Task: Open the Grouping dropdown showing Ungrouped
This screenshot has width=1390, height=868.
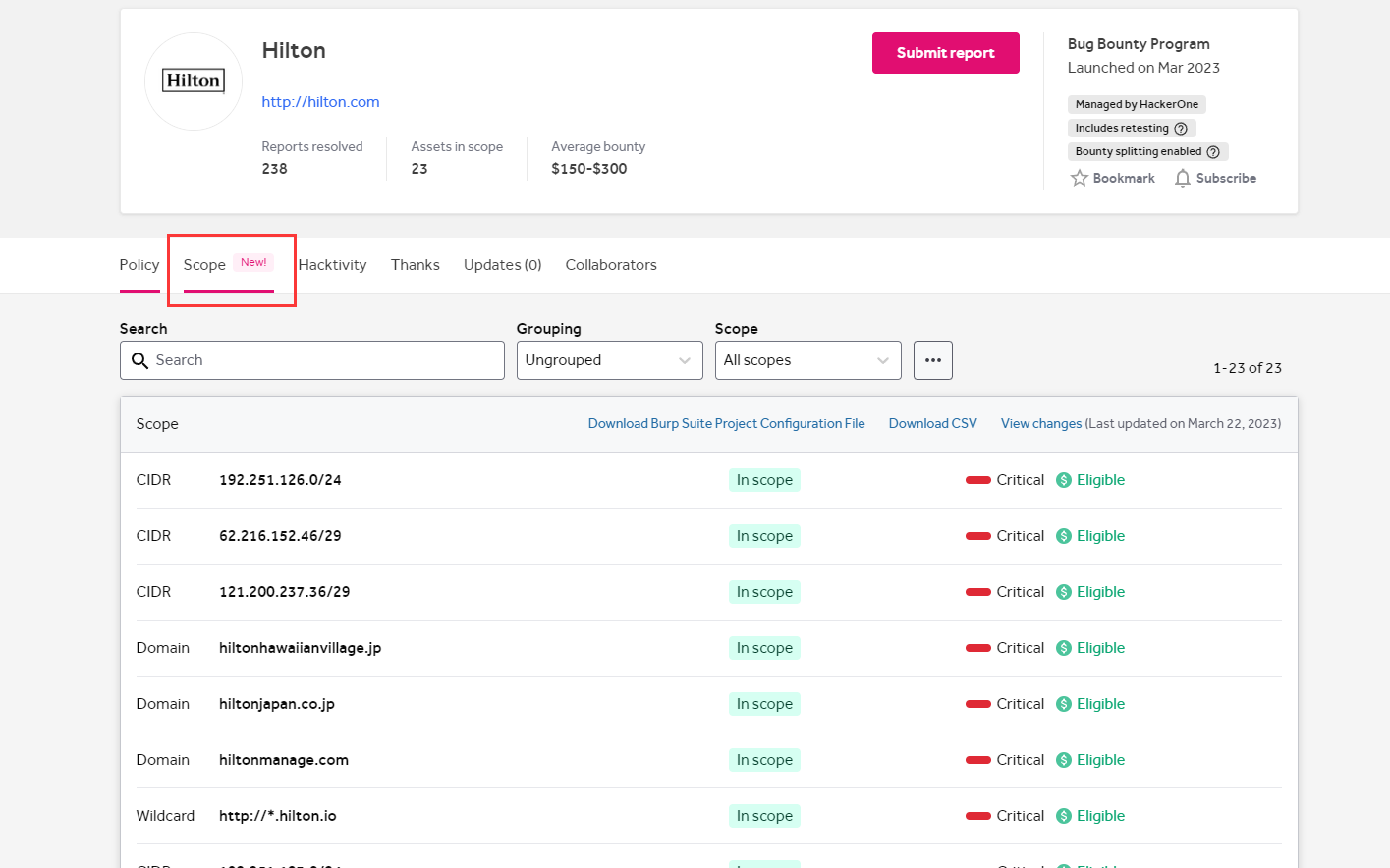Action: 610,360
